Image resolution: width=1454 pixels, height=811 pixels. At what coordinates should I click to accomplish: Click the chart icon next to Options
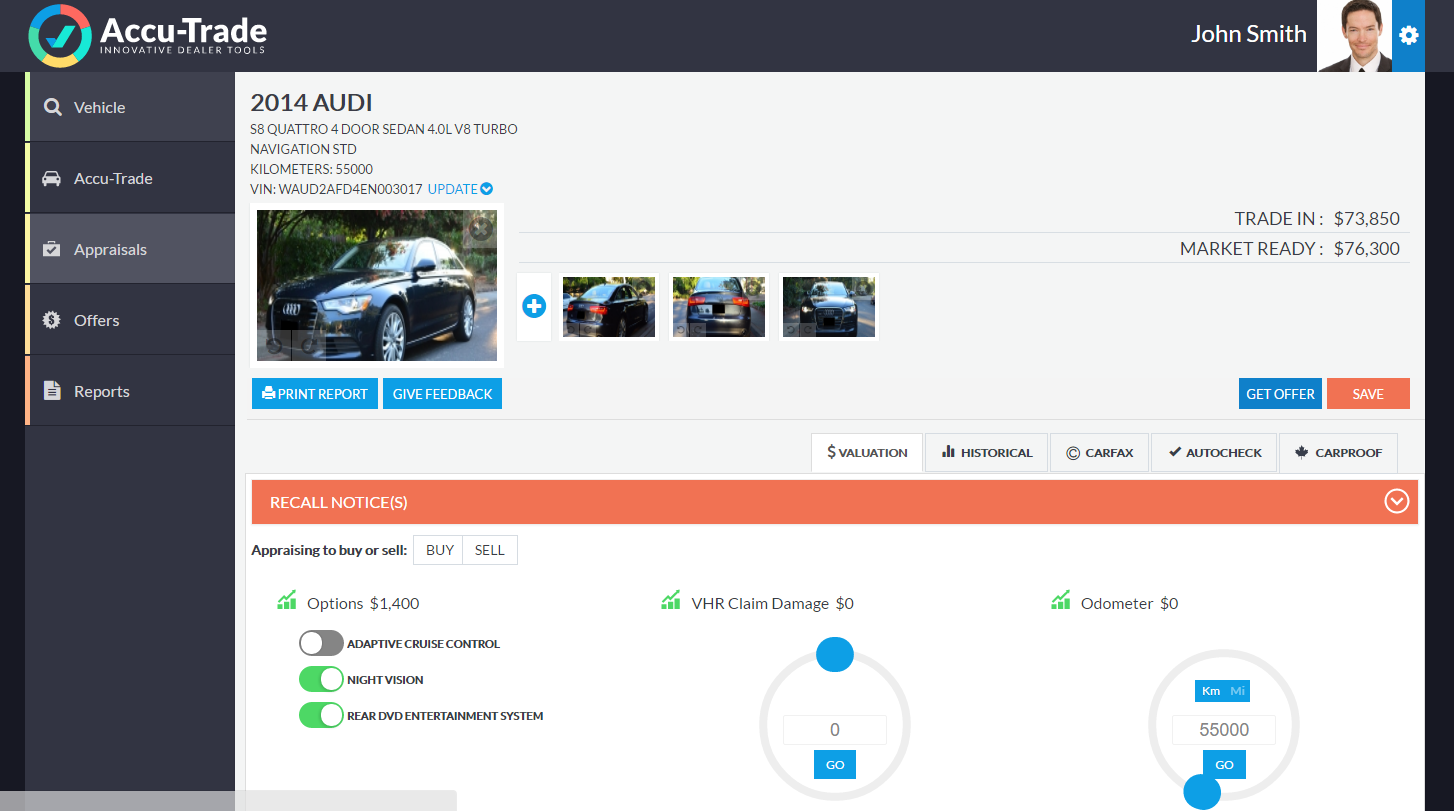[287, 601]
